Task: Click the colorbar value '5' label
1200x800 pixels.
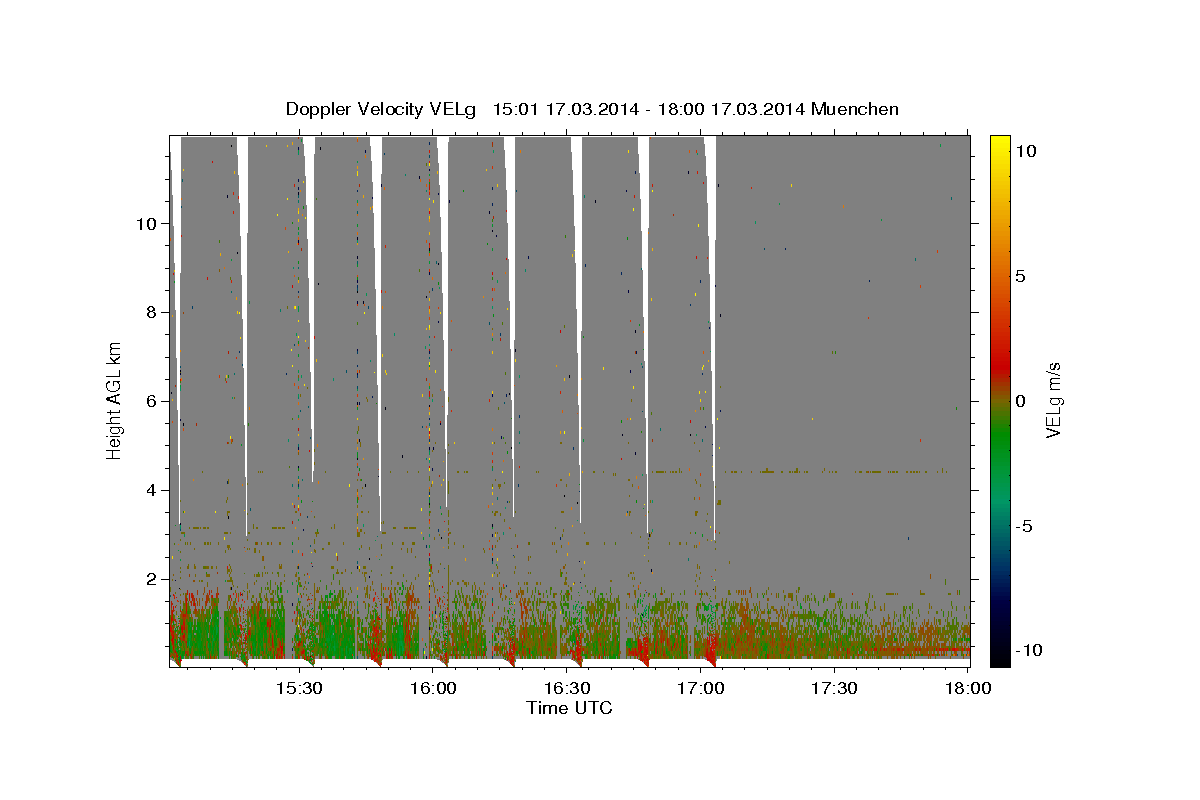Action: [1020, 276]
